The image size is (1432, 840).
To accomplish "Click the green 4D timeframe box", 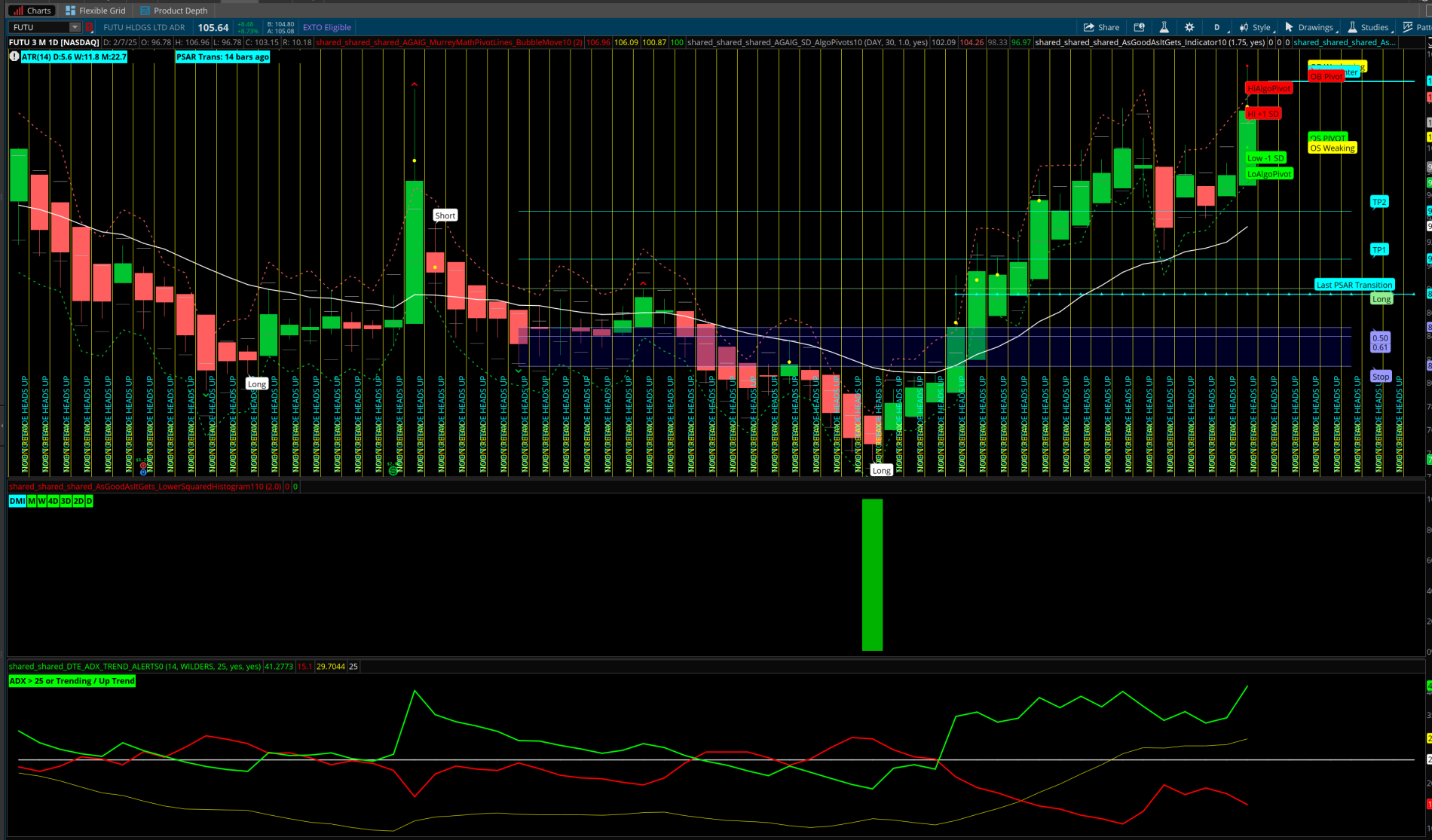I will pyautogui.click(x=54, y=501).
